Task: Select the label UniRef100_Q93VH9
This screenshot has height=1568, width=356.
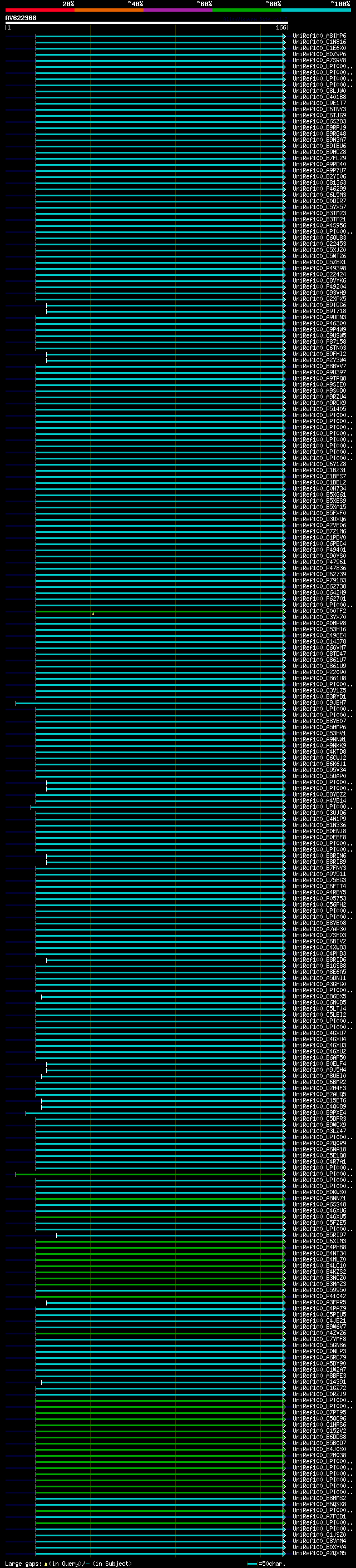Action: (319, 293)
